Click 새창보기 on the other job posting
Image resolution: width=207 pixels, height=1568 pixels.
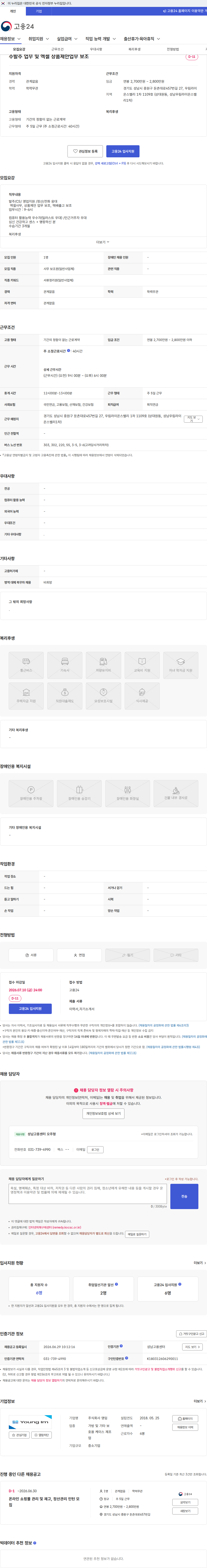[185, 1511]
